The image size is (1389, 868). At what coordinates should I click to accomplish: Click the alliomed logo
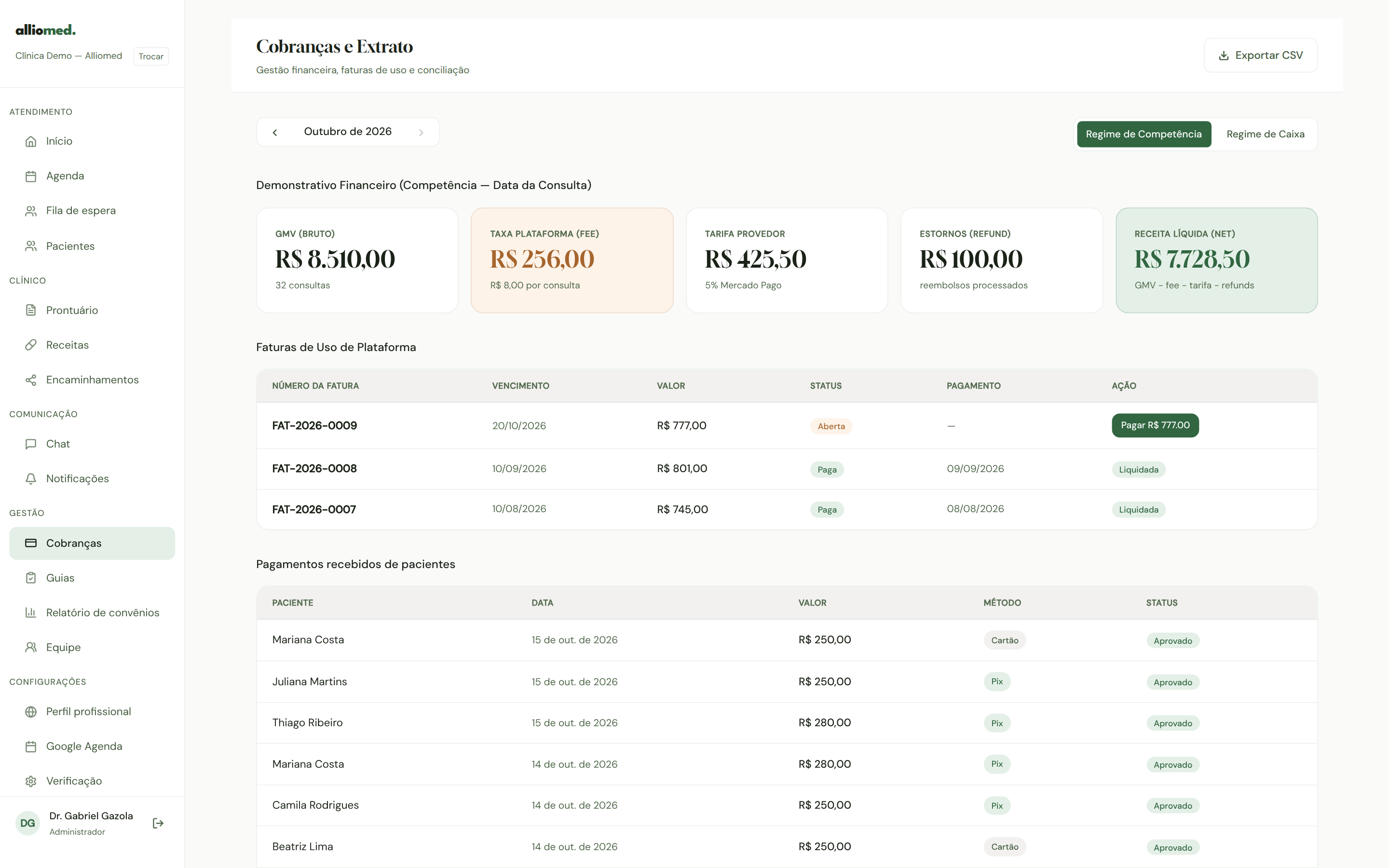pos(45,30)
